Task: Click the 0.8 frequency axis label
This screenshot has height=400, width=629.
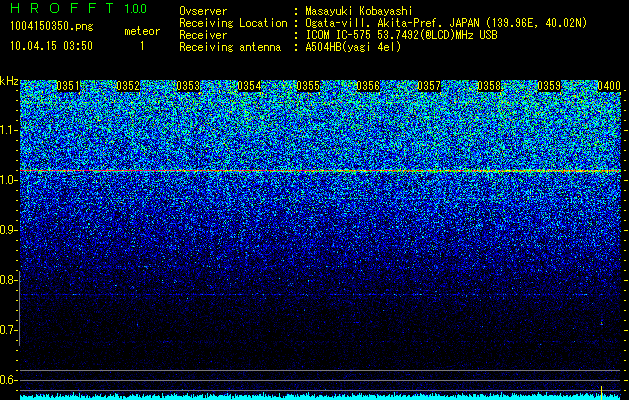Action: tap(8, 280)
